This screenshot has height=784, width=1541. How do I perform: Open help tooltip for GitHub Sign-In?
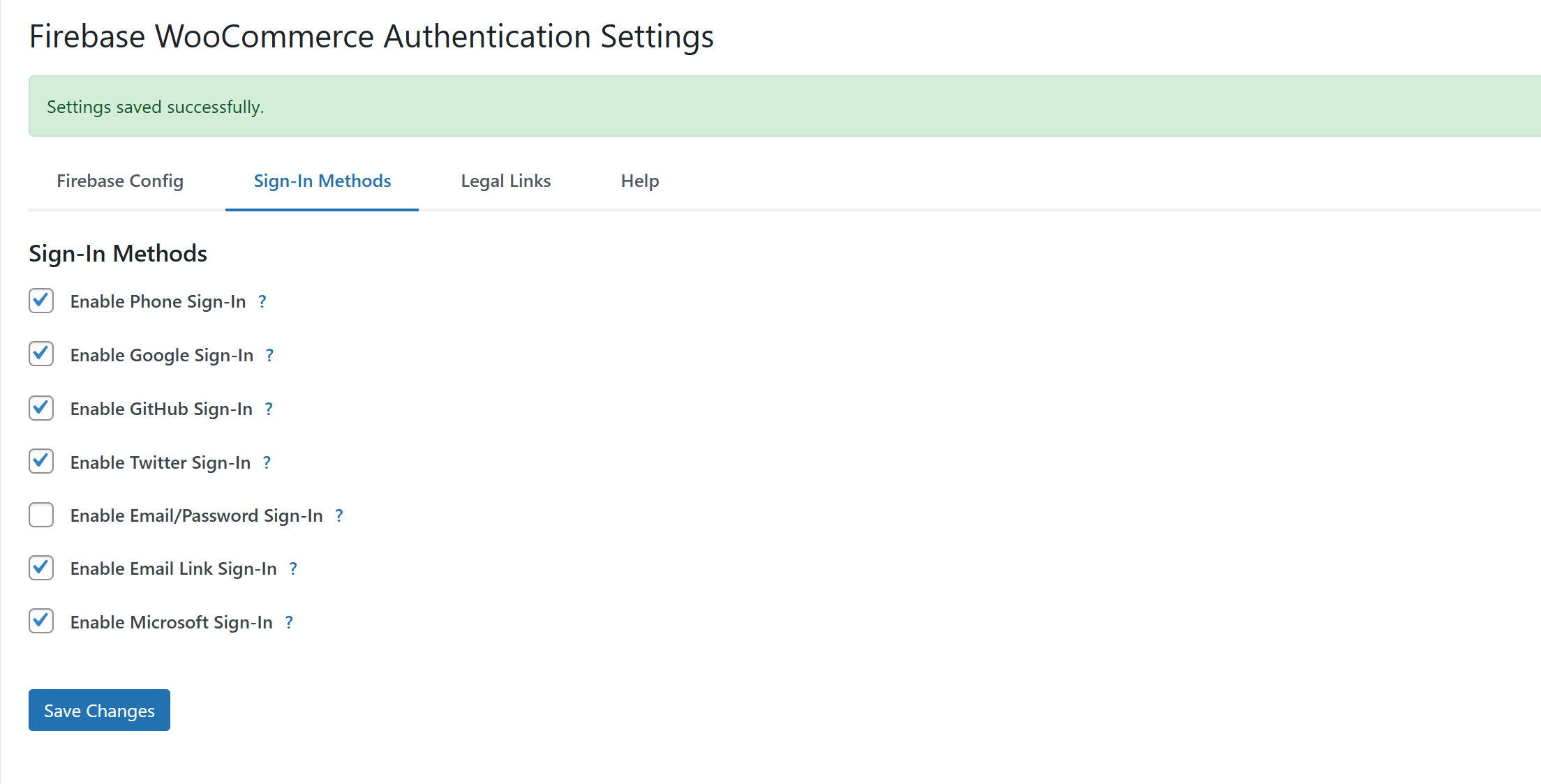click(269, 409)
